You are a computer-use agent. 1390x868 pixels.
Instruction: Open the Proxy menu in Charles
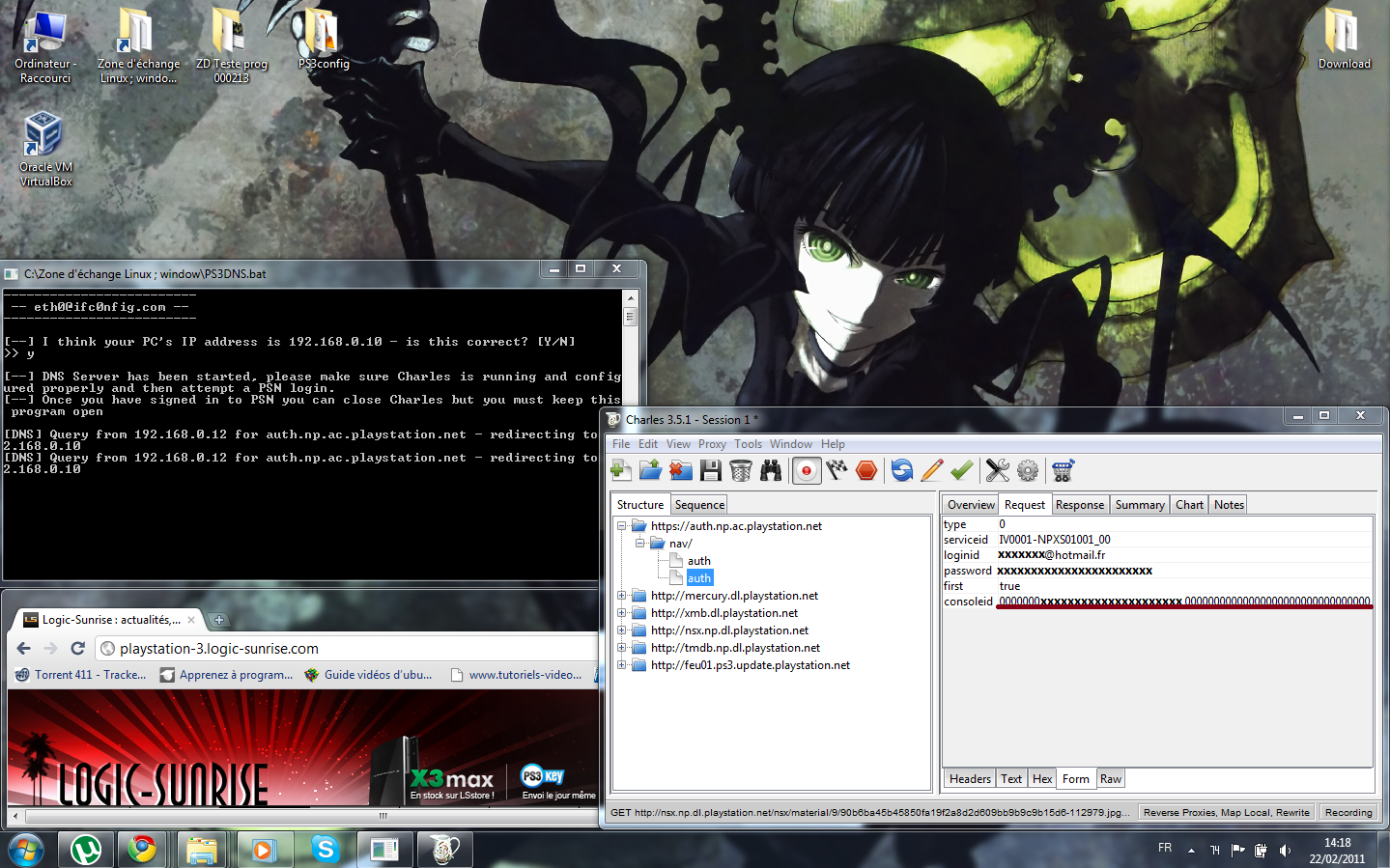(712, 444)
